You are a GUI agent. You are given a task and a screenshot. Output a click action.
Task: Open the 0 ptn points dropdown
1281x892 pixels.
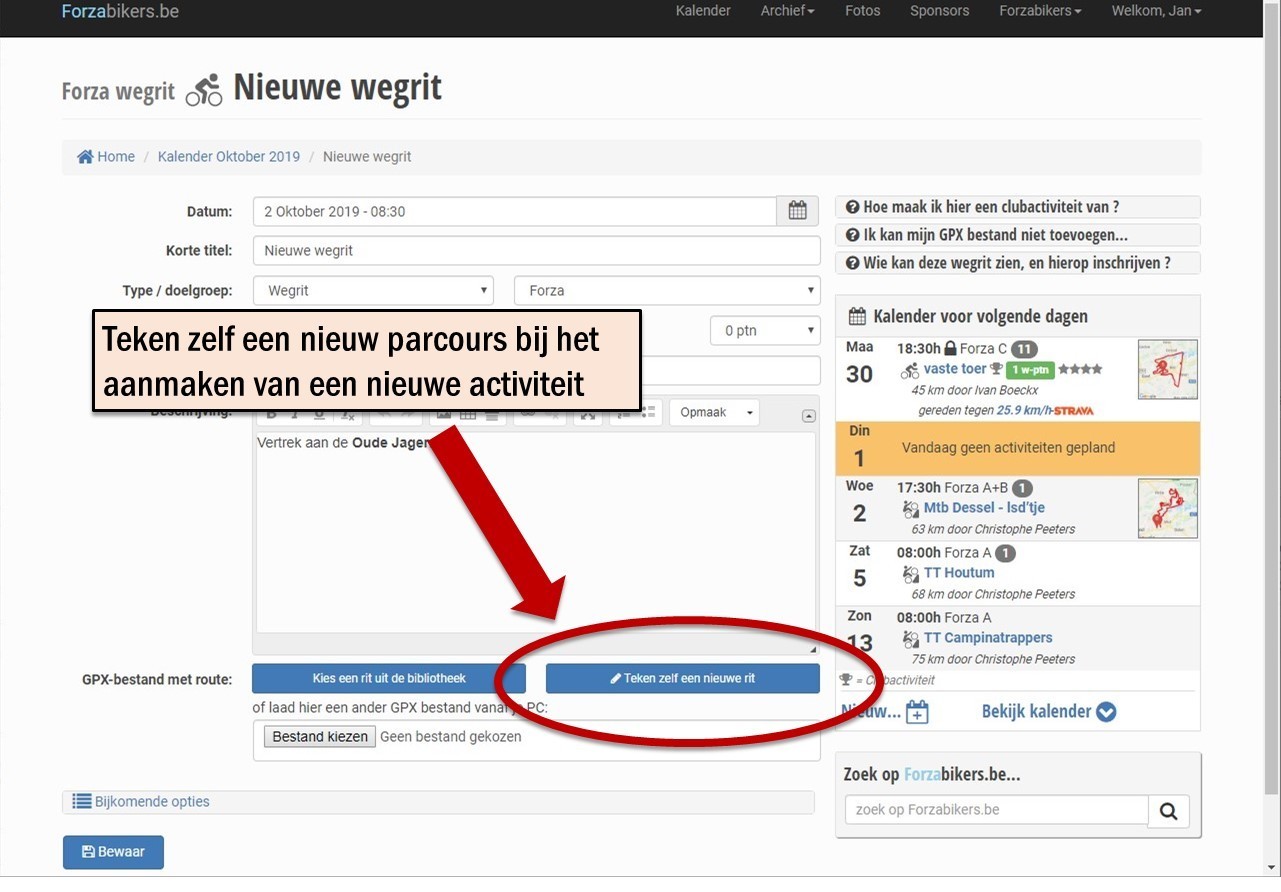point(765,331)
